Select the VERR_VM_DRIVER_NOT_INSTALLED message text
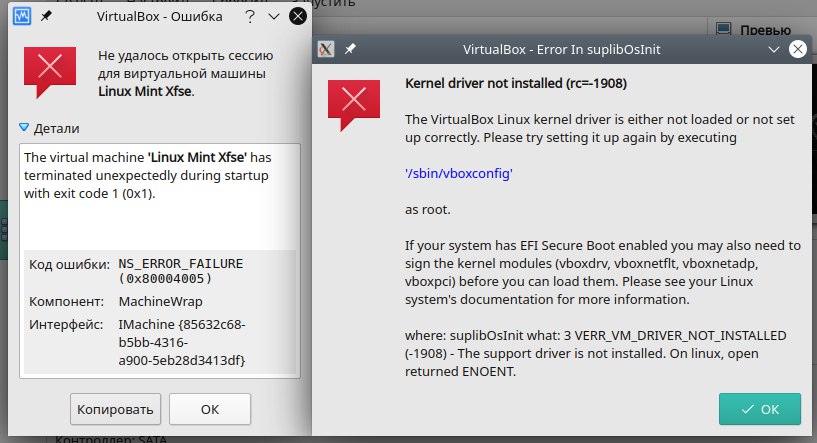The height and width of the screenshot is (443, 817). click(596, 353)
